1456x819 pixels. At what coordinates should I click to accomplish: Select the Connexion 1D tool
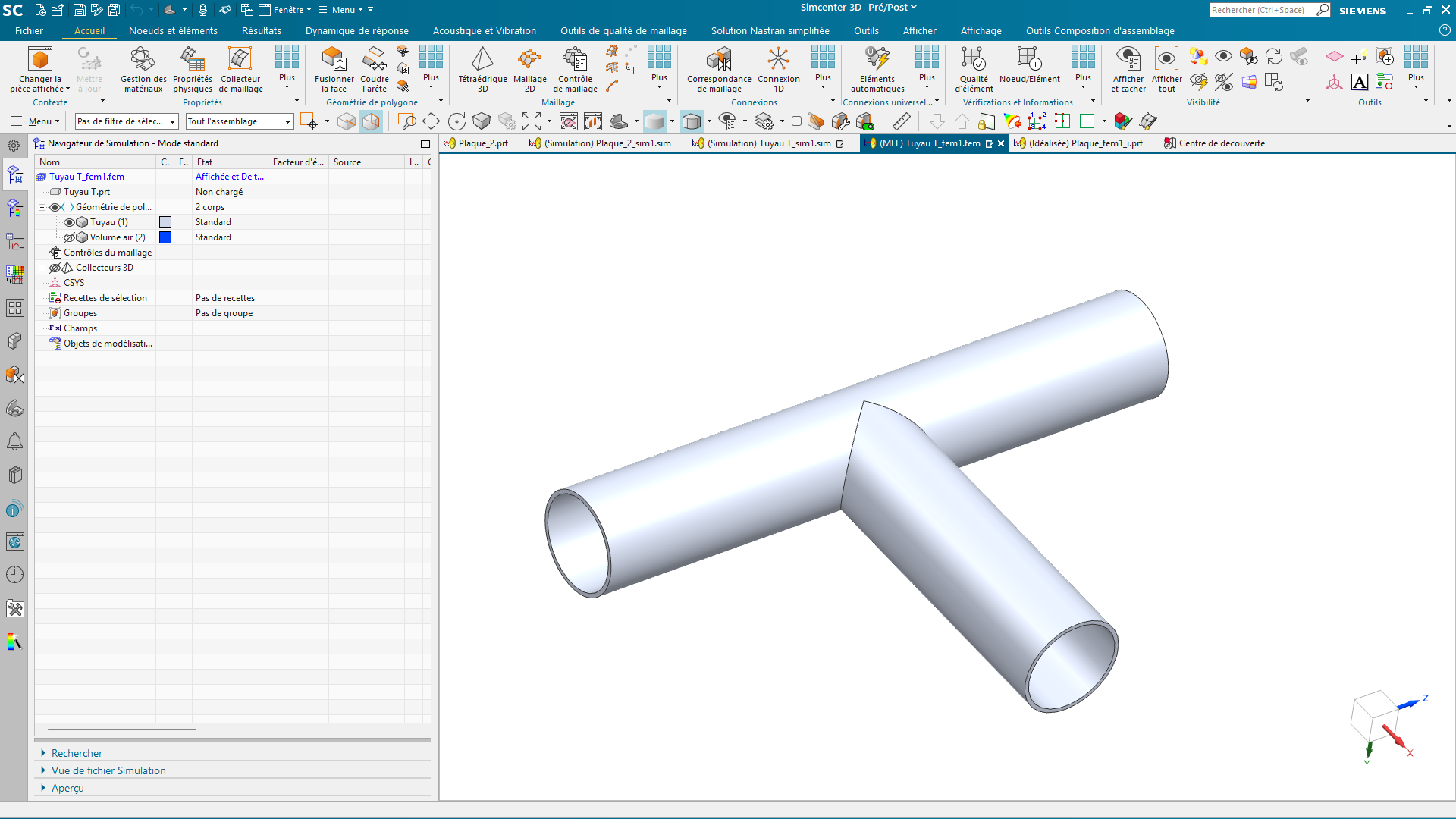pyautogui.click(x=778, y=69)
